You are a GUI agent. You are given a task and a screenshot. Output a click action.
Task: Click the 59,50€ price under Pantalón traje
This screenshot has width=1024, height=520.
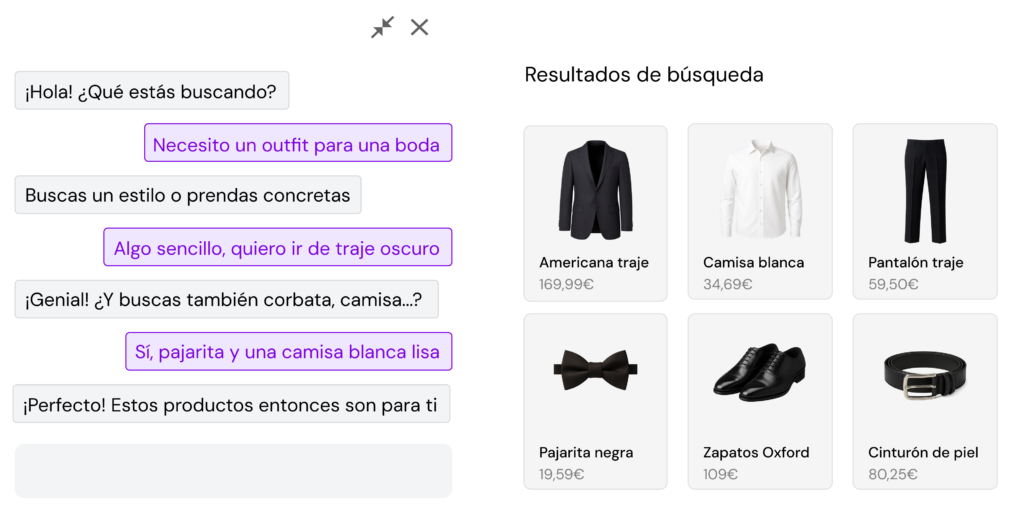pyautogui.click(x=893, y=284)
